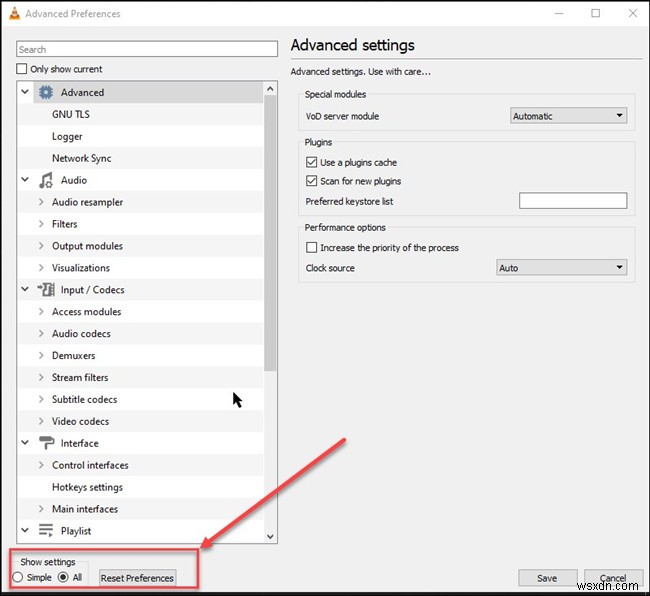This screenshot has height=596, width=650.
Task: Click the tree scrollbar down arrow
Action: 270,536
